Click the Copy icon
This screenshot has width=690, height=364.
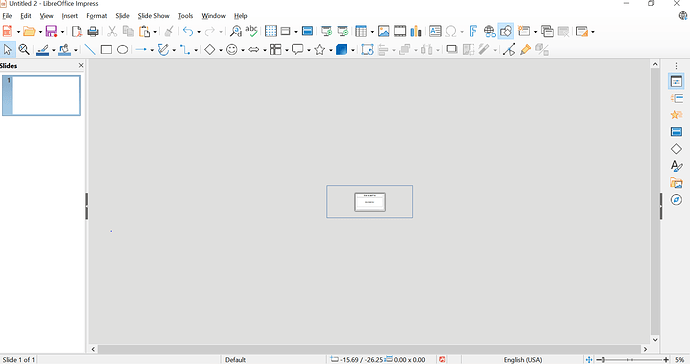(x=128, y=31)
